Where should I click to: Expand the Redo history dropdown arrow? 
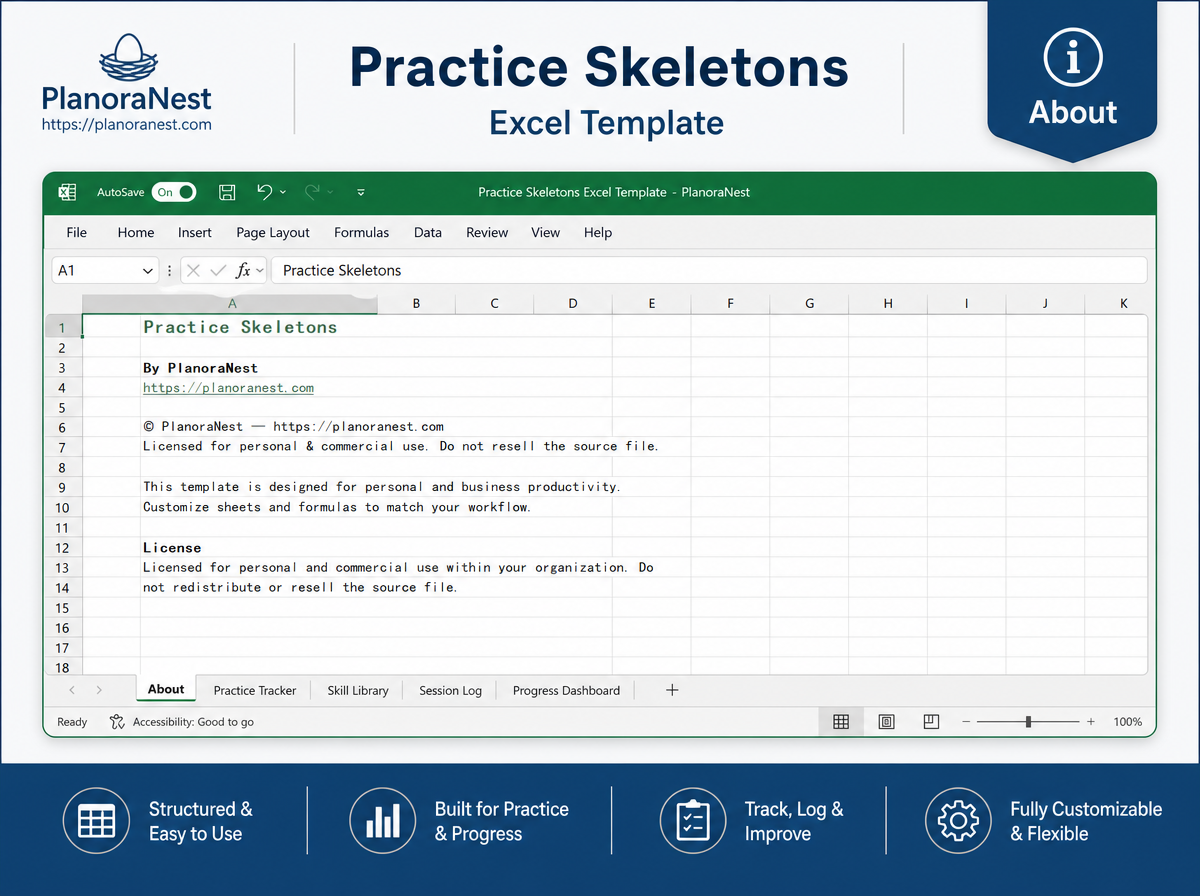(x=331, y=192)
